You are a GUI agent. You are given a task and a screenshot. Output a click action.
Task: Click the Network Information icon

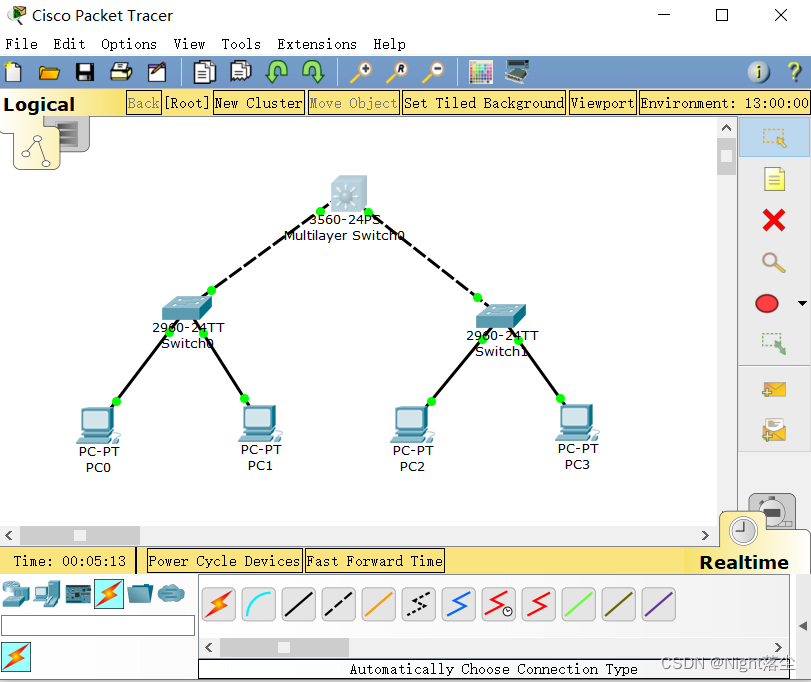pyautogui.click(x=758, y=72)
